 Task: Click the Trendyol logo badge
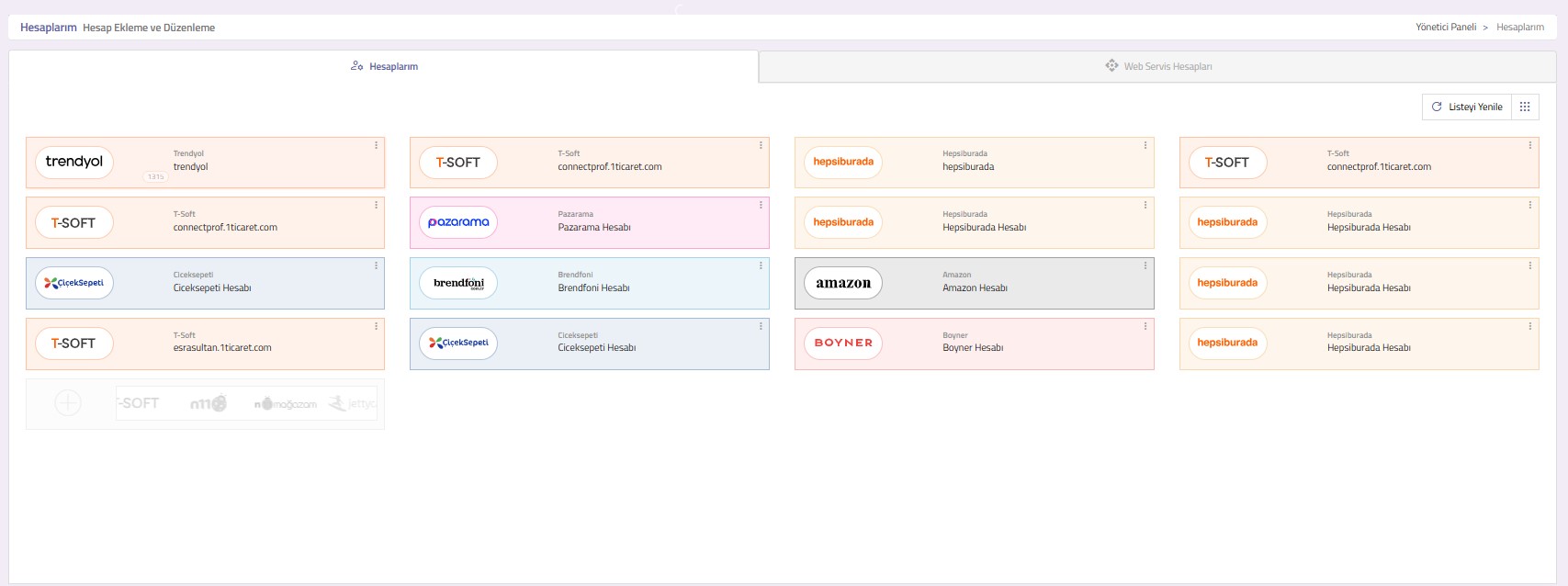(74, 162)
